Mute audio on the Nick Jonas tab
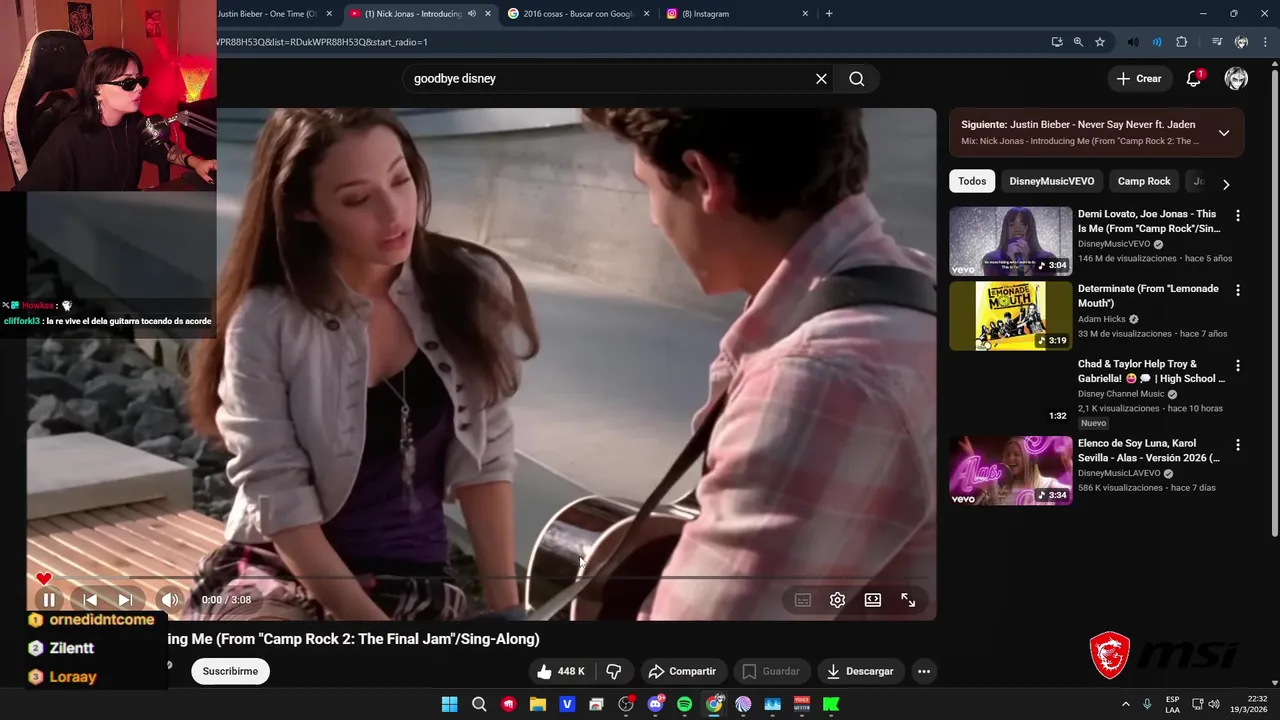Image resolution: width=1280 pixels, height=720 pixels. click(x=472, y=14)
